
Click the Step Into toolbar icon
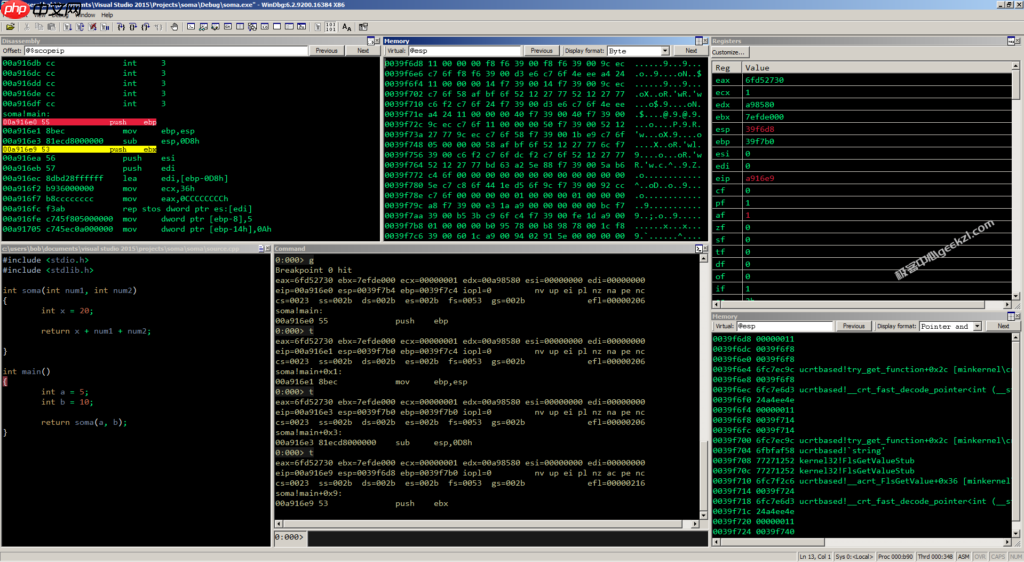tap(119, 27)
